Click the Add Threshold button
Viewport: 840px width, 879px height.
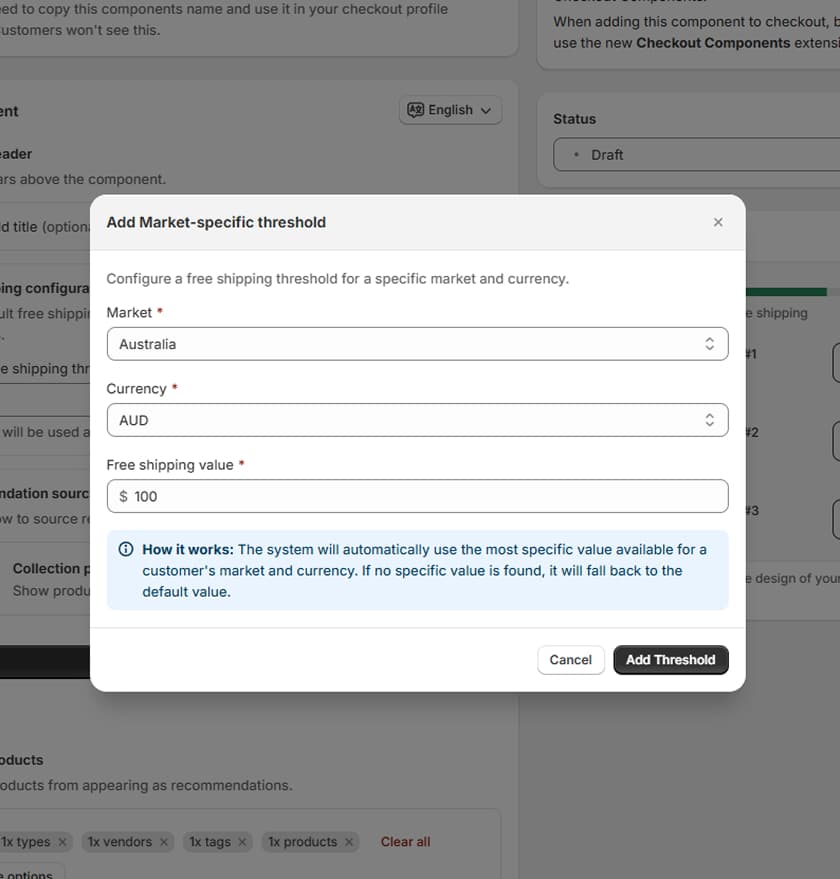pos(671,660)
